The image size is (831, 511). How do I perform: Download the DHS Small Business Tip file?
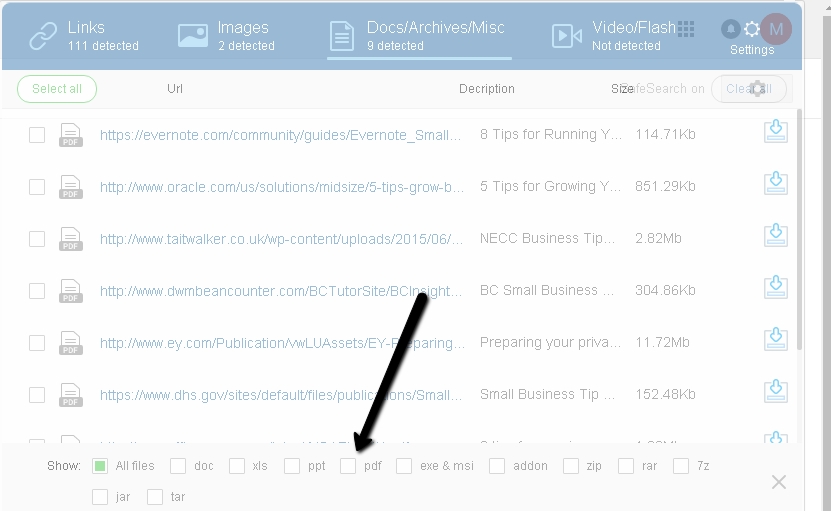pyautogui.click(x=775, y=392)
